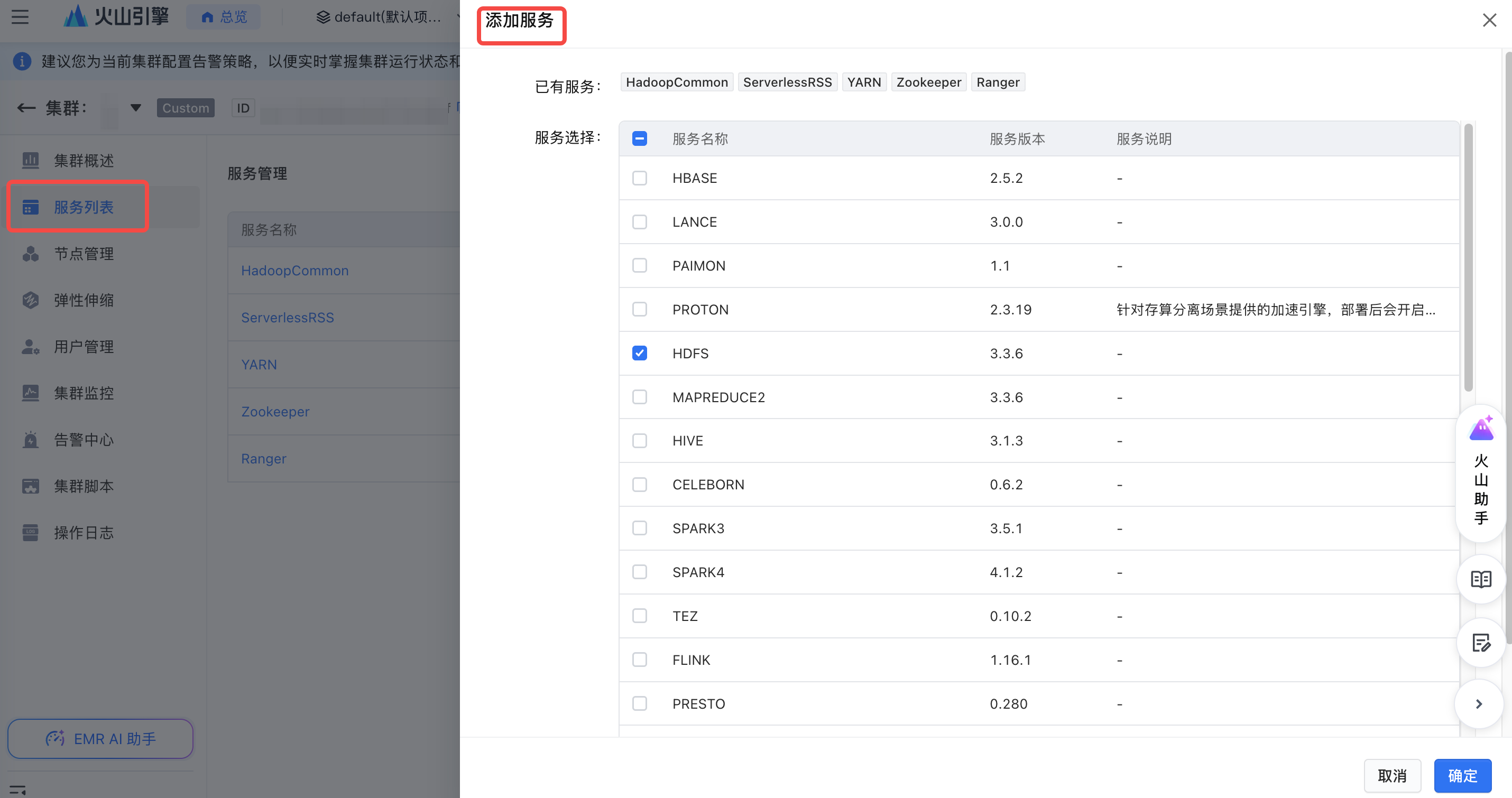1512x798 pixels.
Task: Click the info icon in alert banner
Action: 22,61
